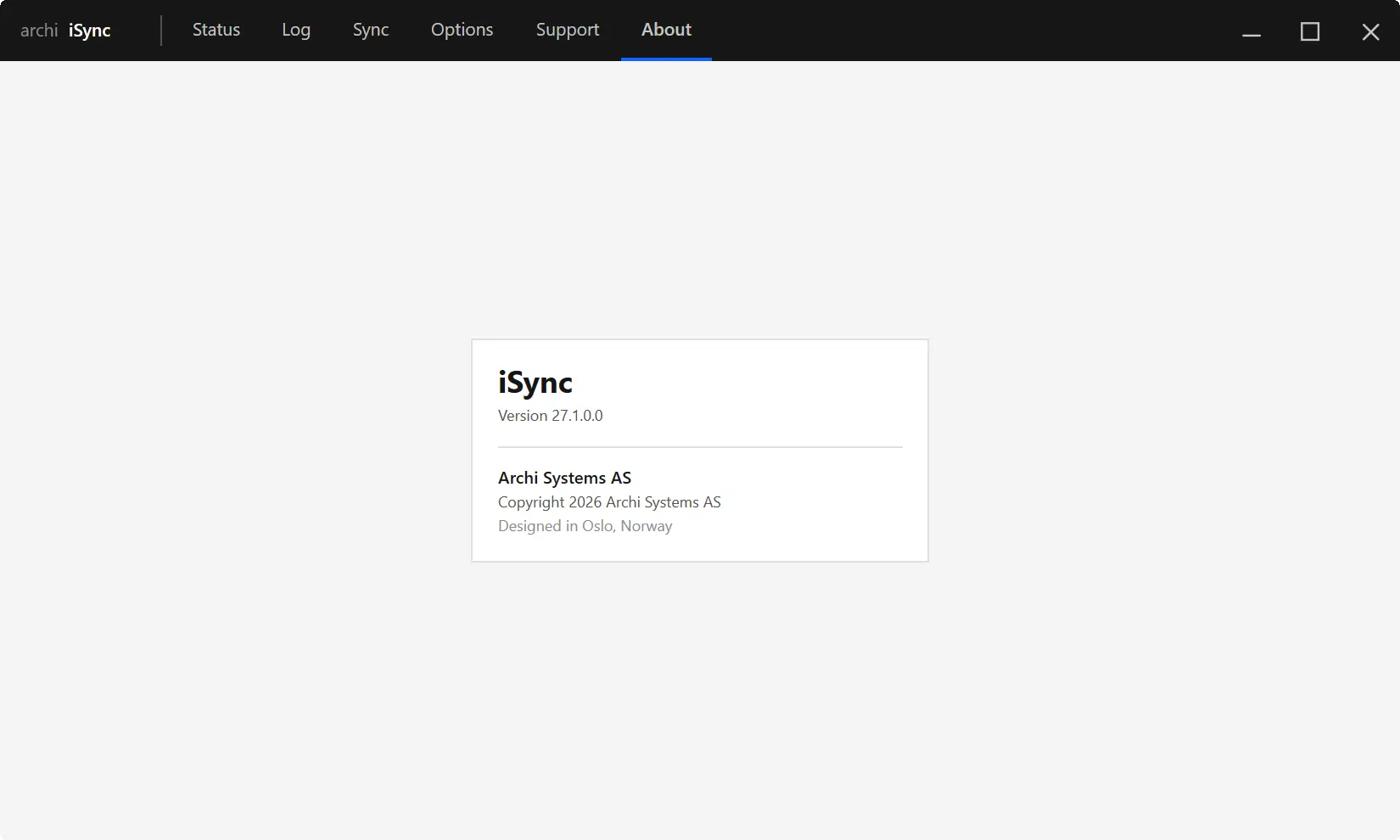
Task: Open the Options tab
Action: [x=462, y=29]
